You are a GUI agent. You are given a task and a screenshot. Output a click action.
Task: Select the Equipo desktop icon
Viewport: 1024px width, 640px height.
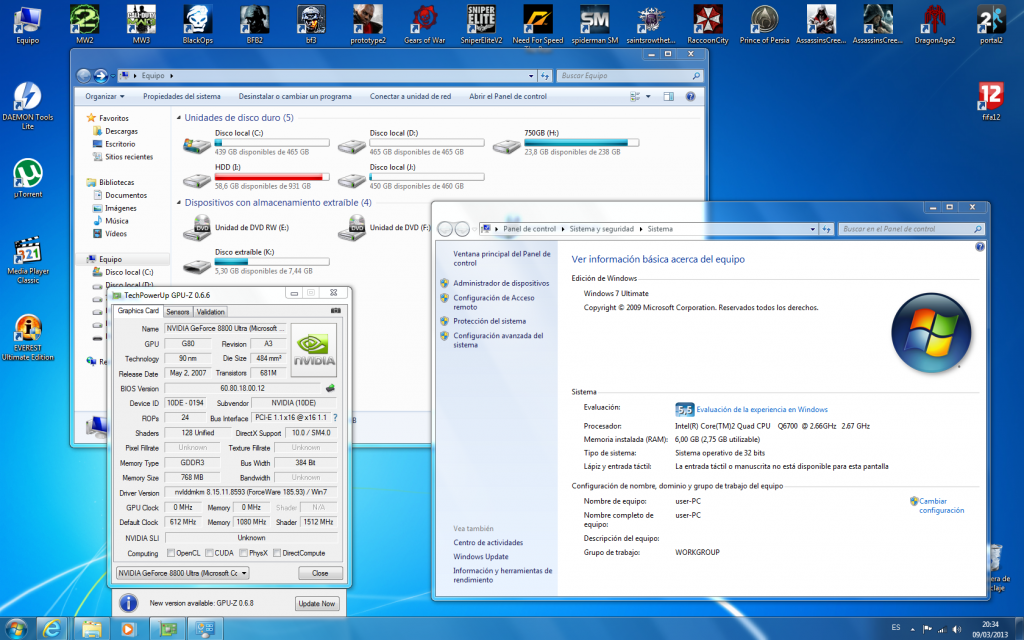pos(27,24)
